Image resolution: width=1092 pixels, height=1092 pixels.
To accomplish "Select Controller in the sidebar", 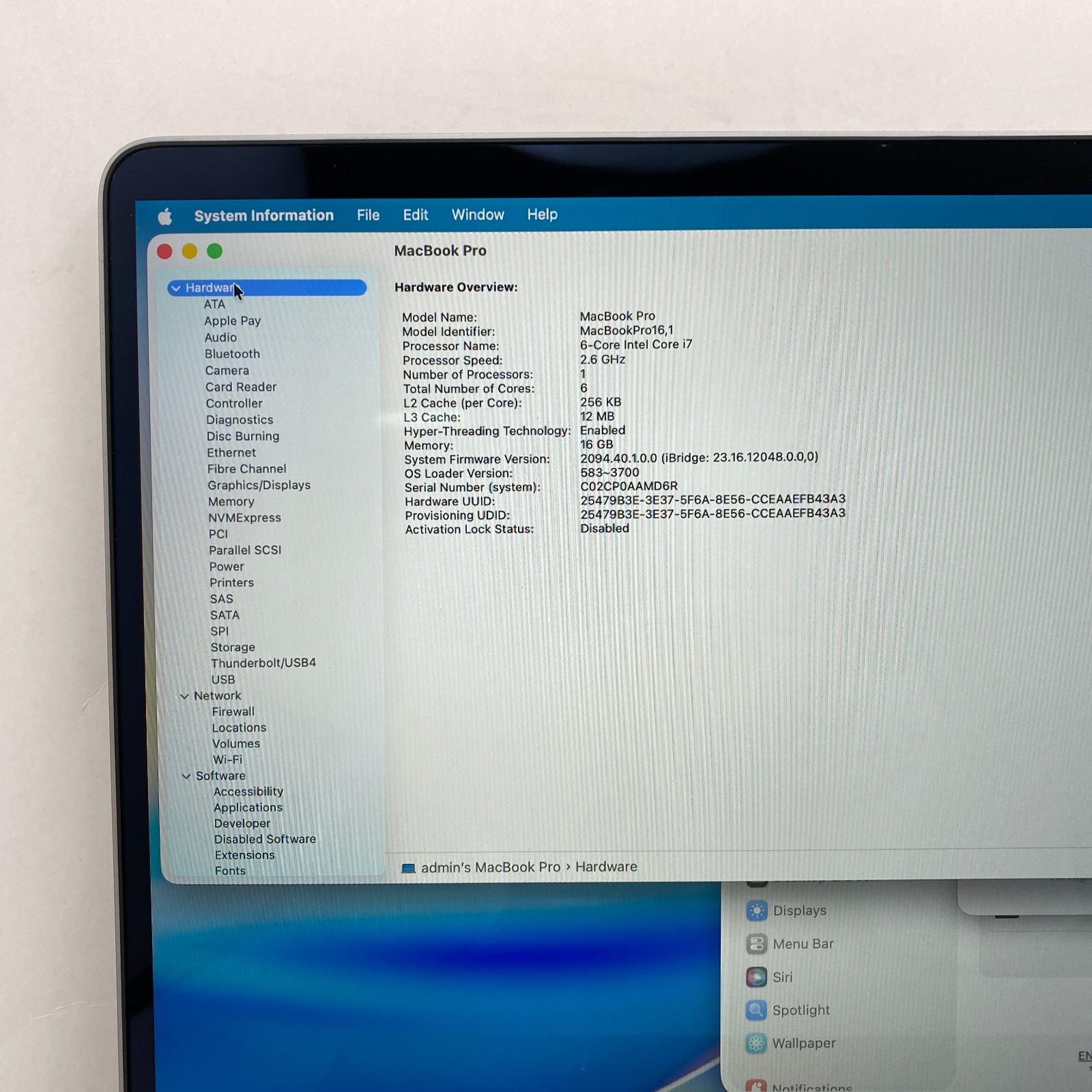I will pos(234,403).
